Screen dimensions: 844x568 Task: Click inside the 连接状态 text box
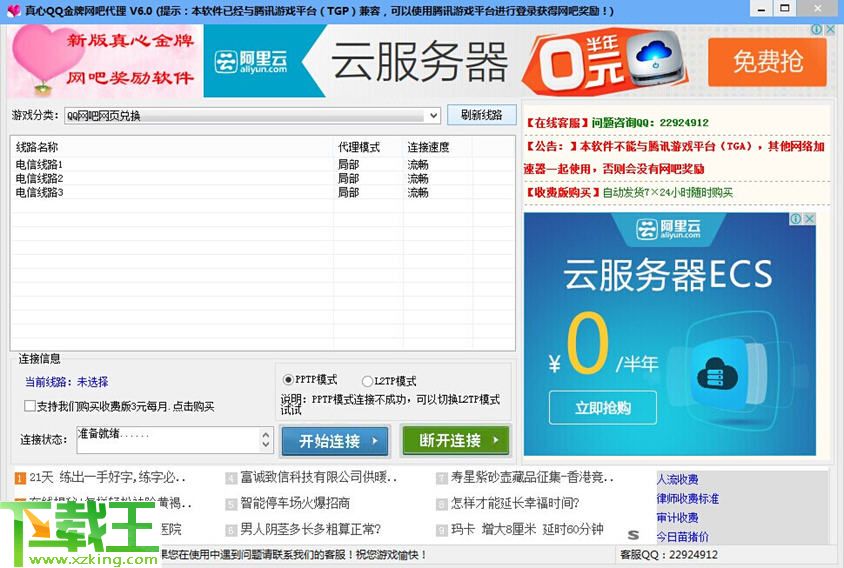168,440
